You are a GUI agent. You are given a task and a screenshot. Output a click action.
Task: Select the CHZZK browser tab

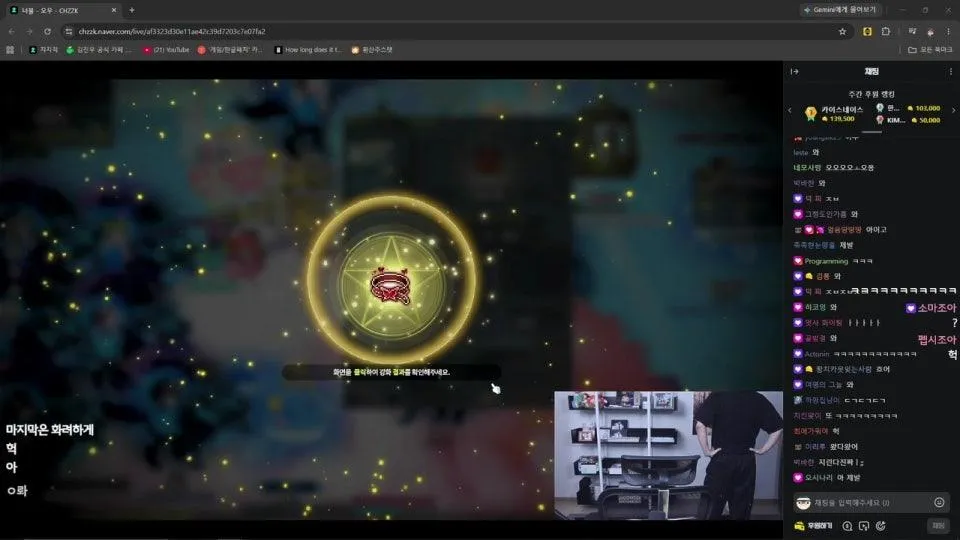63,10
